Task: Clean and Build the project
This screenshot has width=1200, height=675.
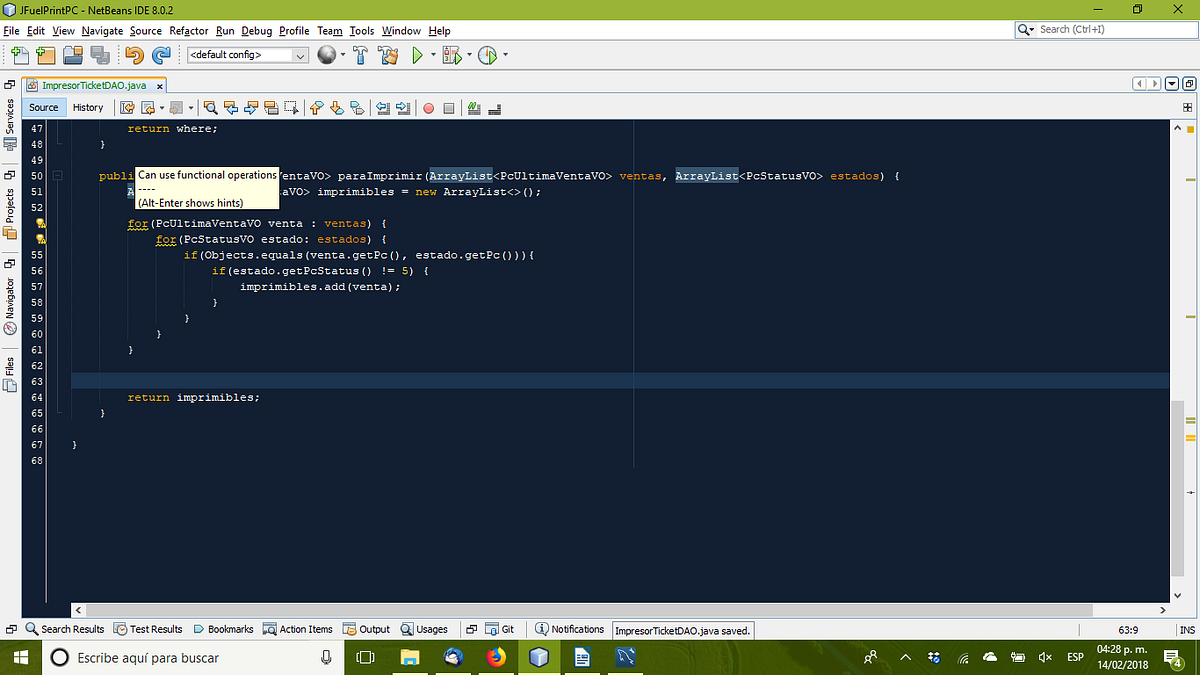Action: 389,55
